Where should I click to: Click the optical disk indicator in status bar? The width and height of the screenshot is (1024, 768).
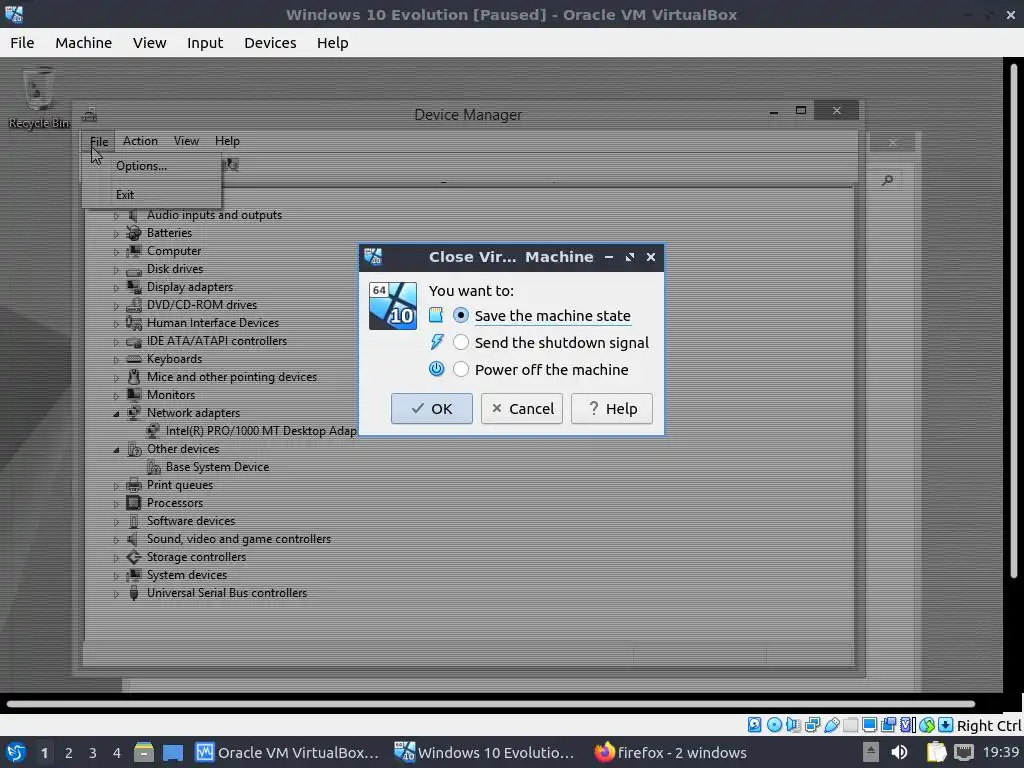pos(774,725)
